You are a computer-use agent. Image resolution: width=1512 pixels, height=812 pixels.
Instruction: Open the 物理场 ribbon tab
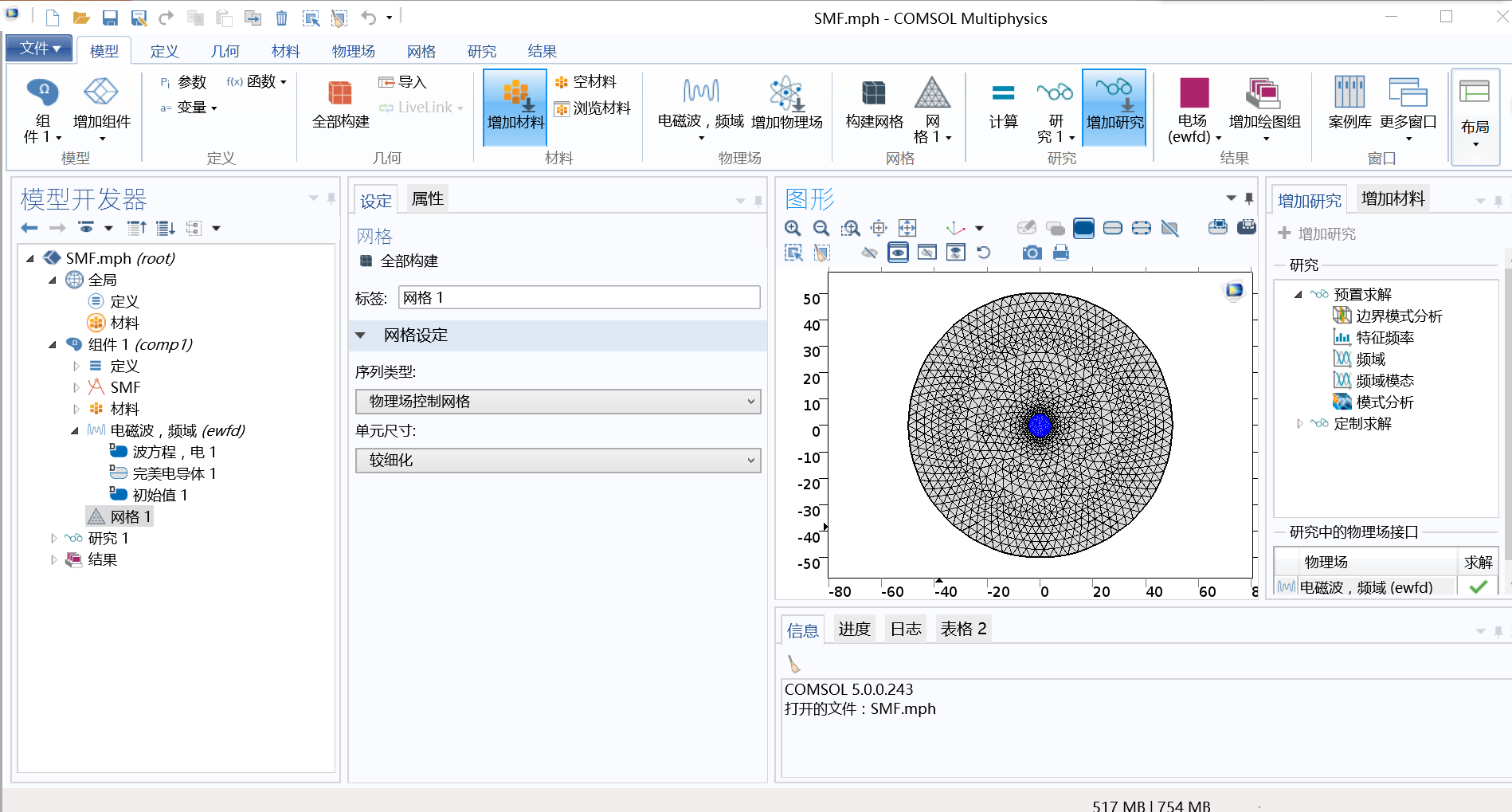pyautogui.click(x=353, y=51)
